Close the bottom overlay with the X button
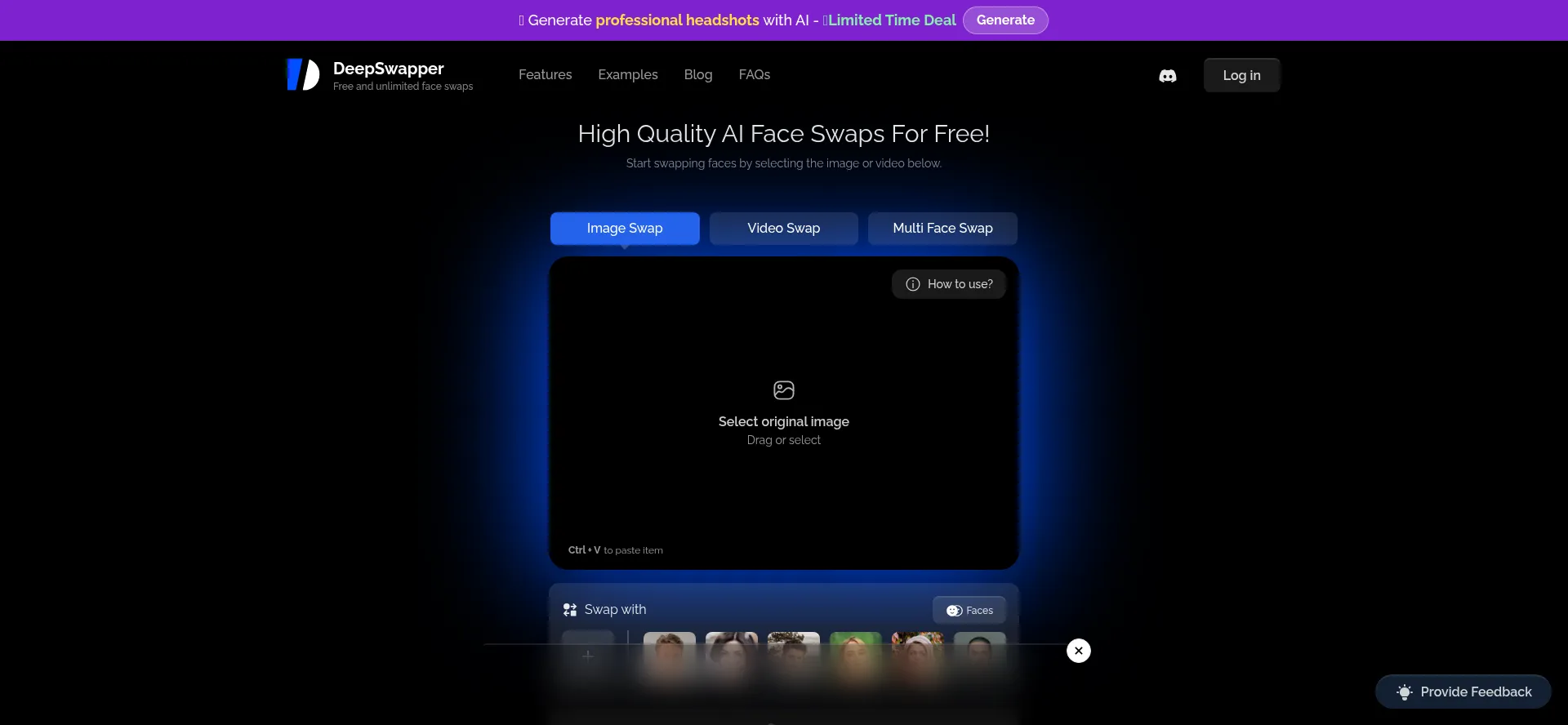This screenshot has width=1568, height=725. coord(1079,651)
